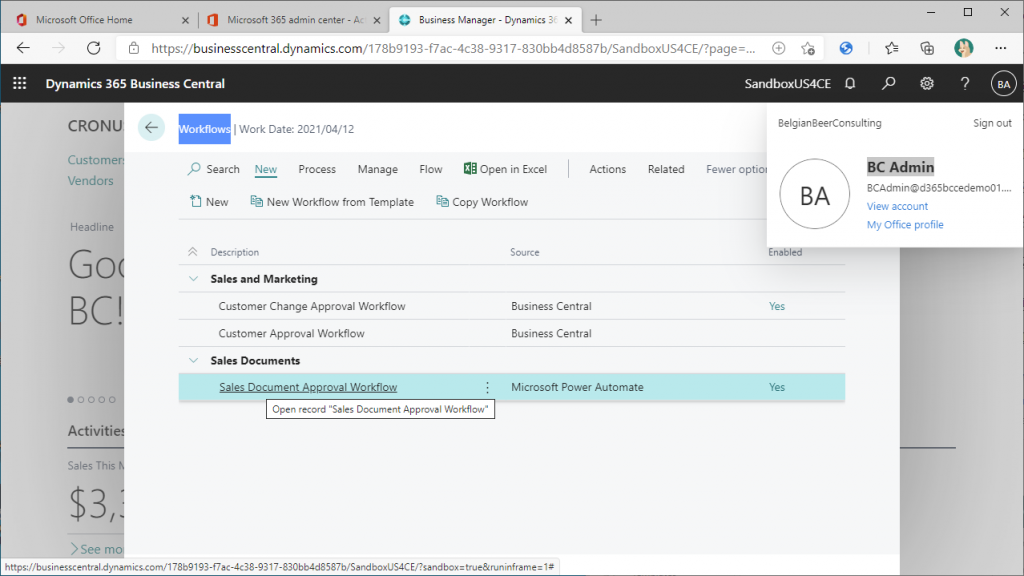1024x576 pixels.
Task: Show more options for Sales Document Approval Workflow
Action: tap(487, 387)
